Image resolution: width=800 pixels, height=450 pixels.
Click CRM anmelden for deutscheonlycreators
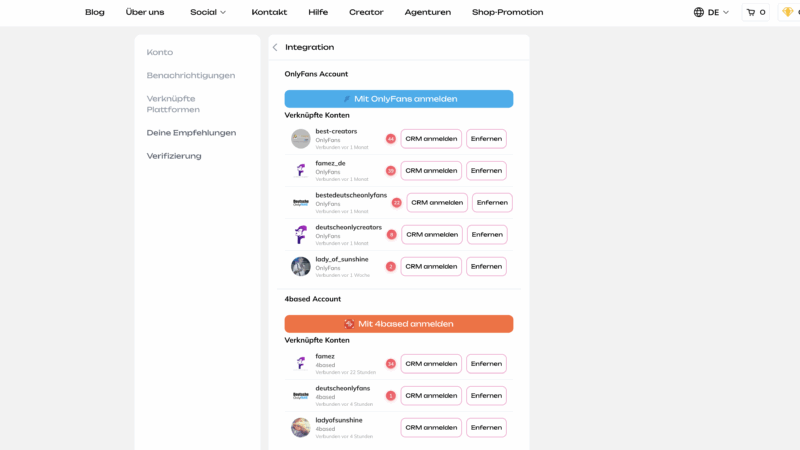click(x=432, y=234)
